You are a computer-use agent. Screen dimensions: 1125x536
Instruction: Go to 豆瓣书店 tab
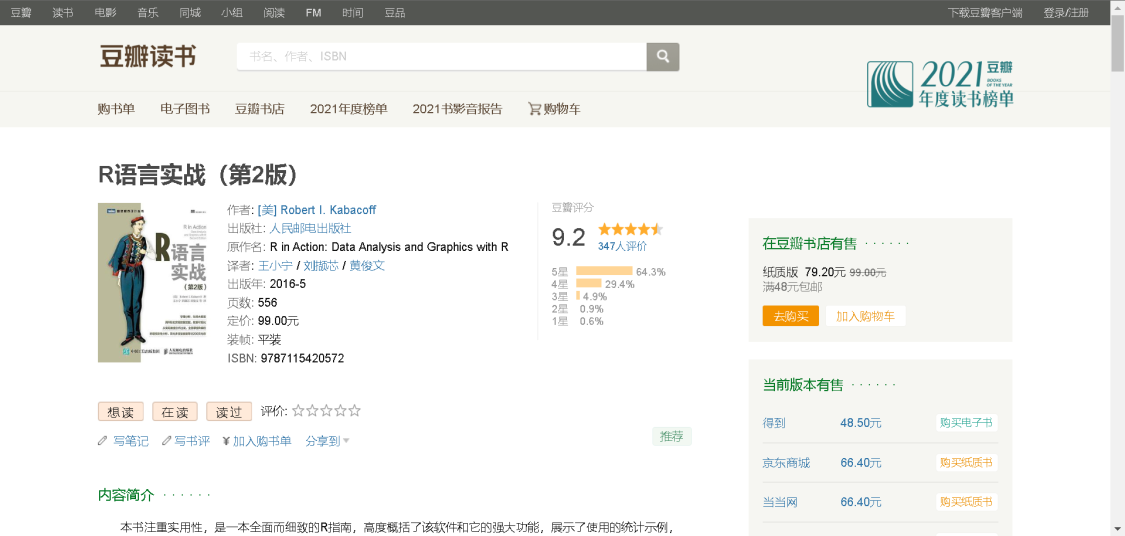(260, 109)
